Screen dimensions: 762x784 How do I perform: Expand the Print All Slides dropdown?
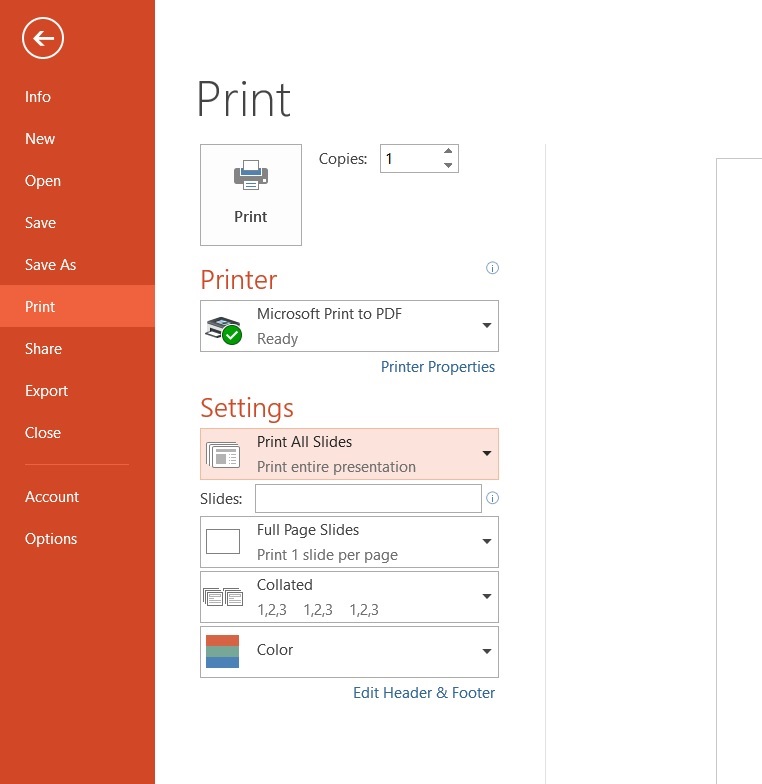[487, 454]
